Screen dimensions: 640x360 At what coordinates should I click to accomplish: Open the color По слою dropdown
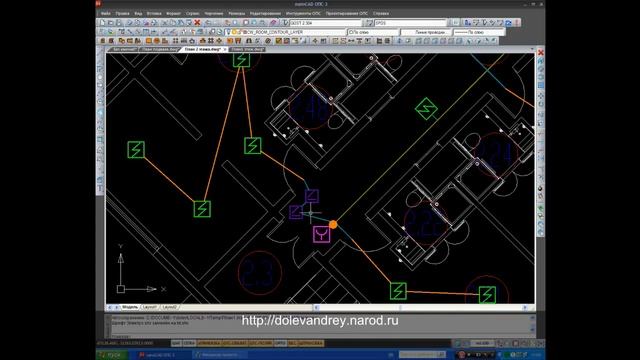(x=373, y=32)
